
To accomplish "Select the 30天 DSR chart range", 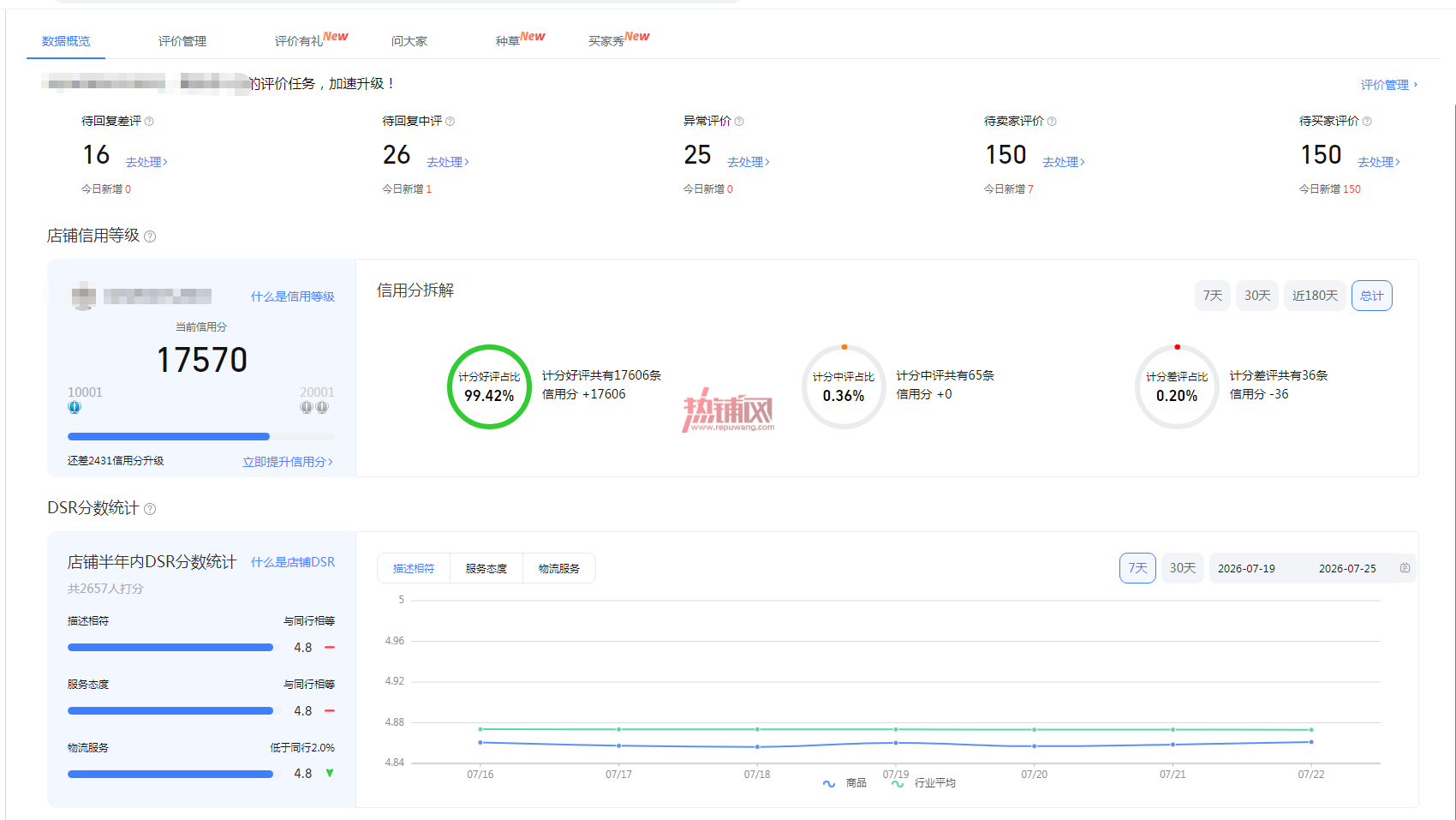I will [x=1183, y=568].
